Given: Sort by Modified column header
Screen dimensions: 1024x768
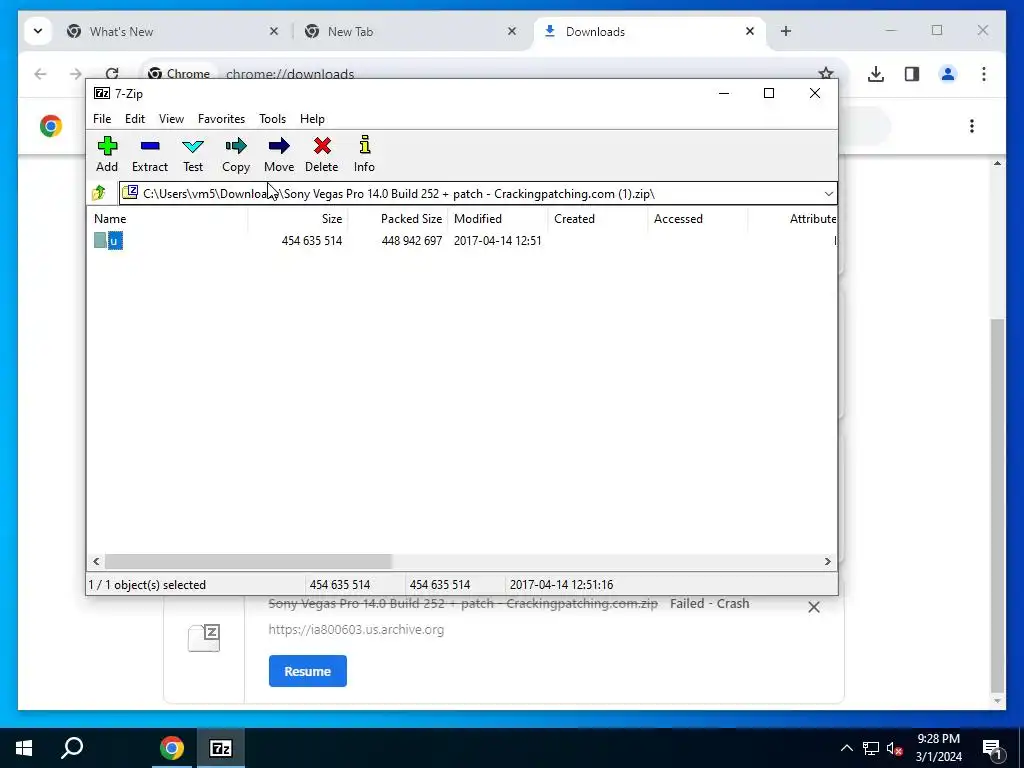Looking at the screenshot, I should 498,219.
